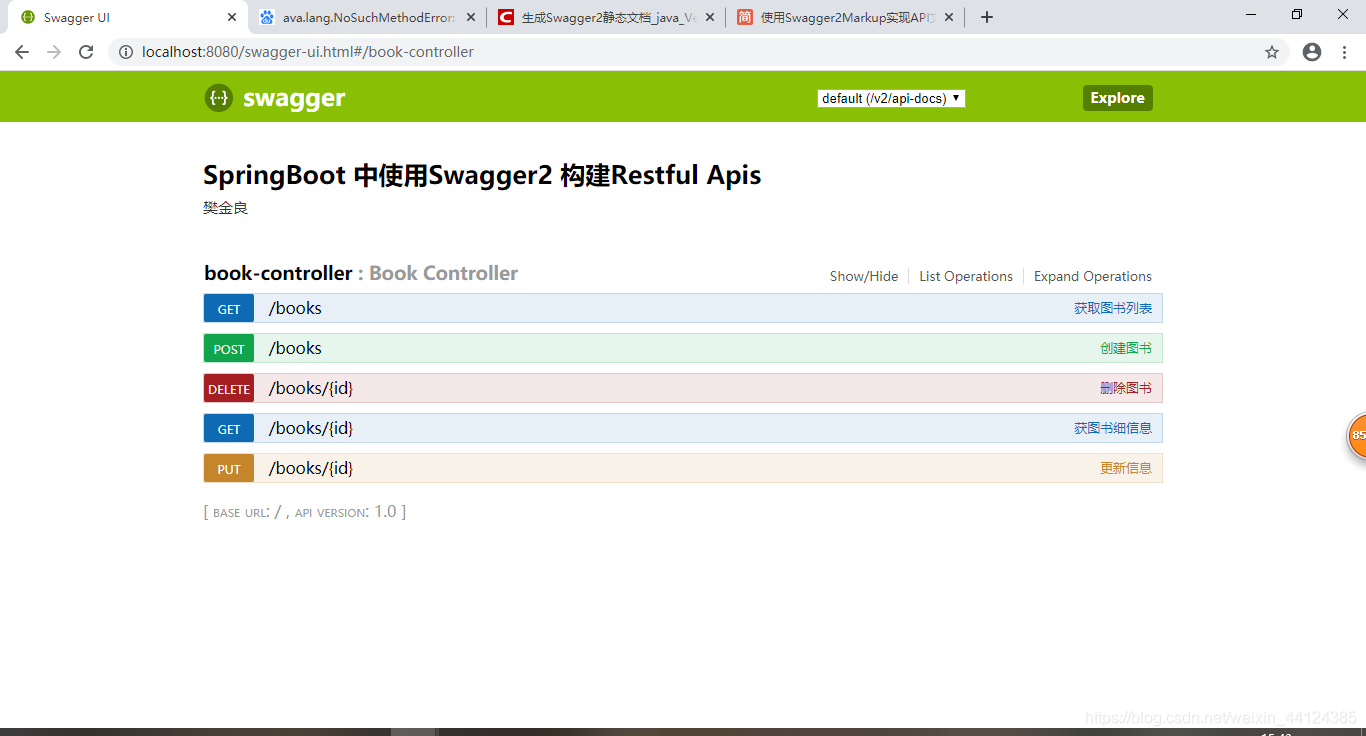1366x736 pixels.
Task: Close the 使用Swagger2Markup tab
Action: pos(949,17)
